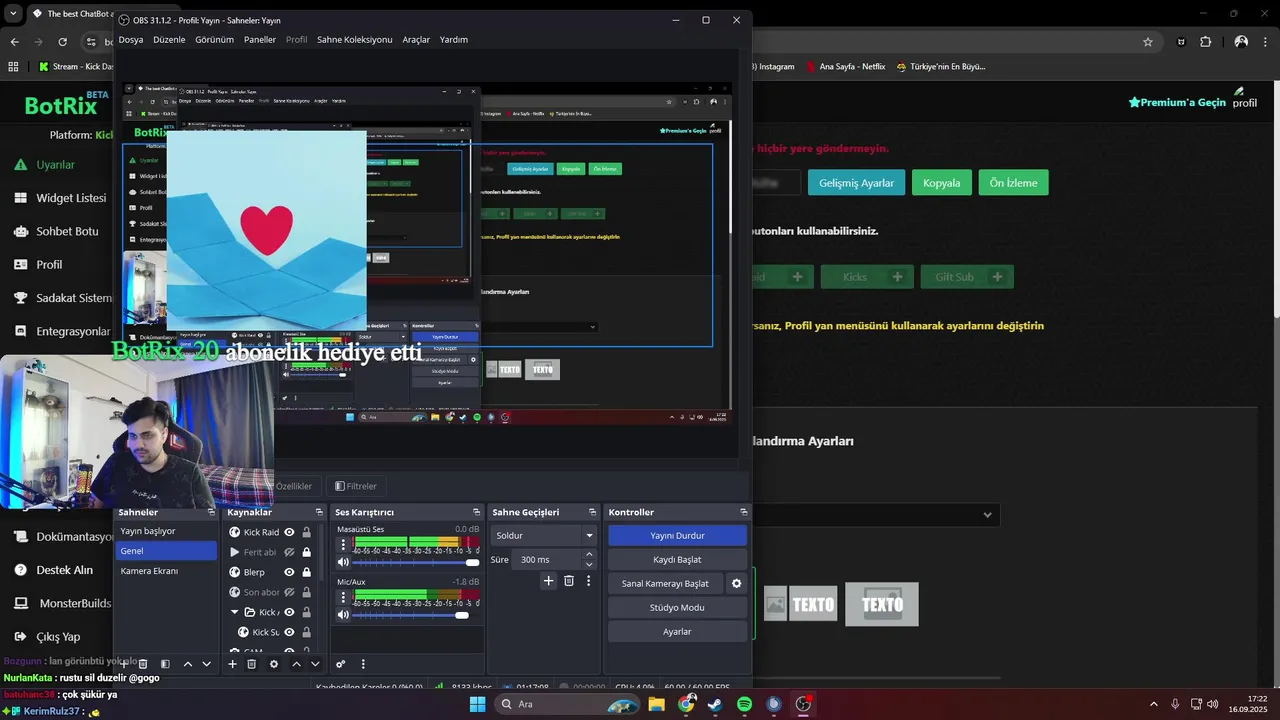Toggle visibility of Kick Su source
The height and width of the screenshot is (720, 1280).
(x=289, y=632)
